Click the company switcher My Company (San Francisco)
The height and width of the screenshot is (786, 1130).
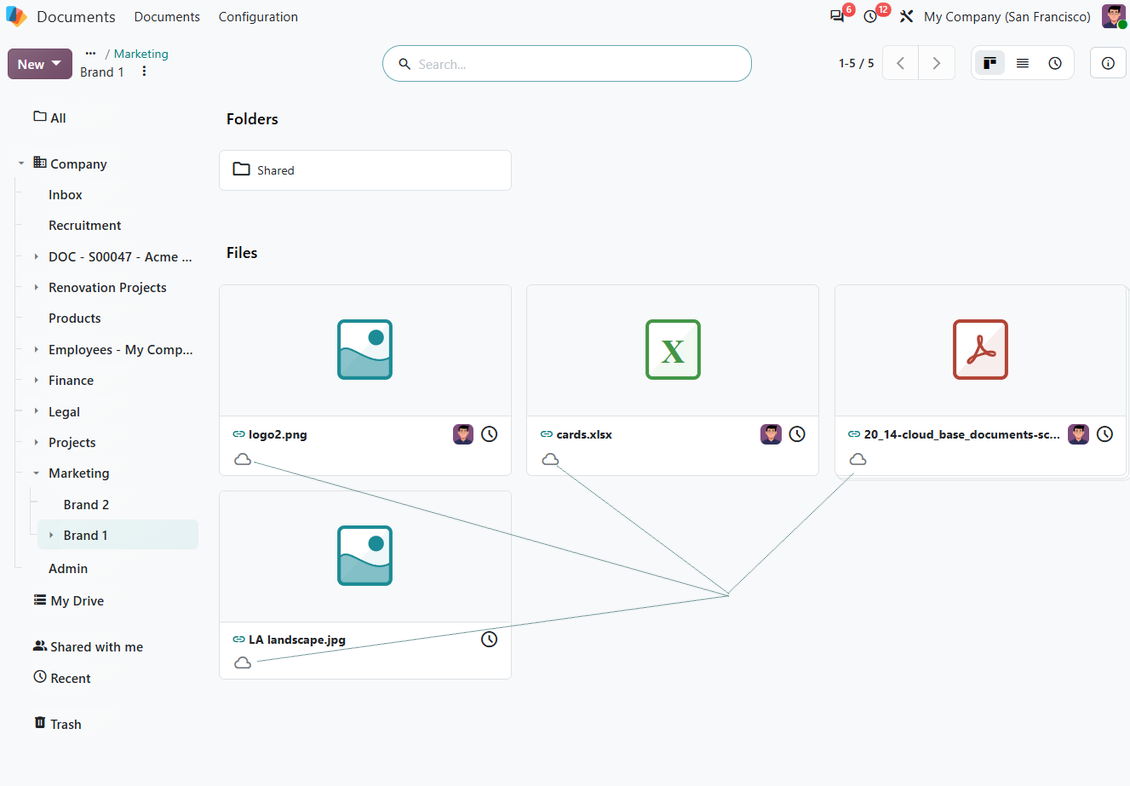point(1007,17)
